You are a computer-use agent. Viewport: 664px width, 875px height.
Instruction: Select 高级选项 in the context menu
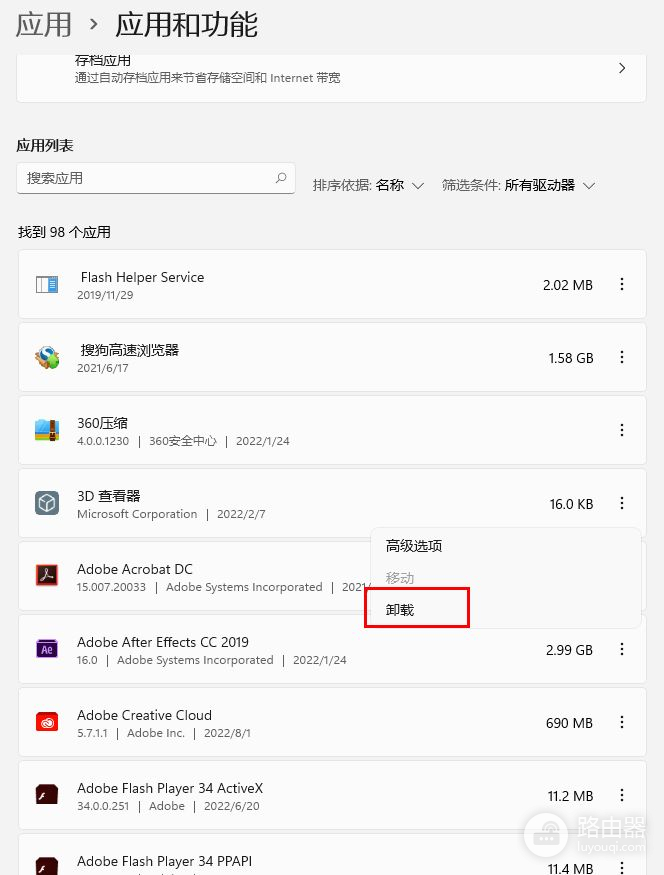click(413, 546)
